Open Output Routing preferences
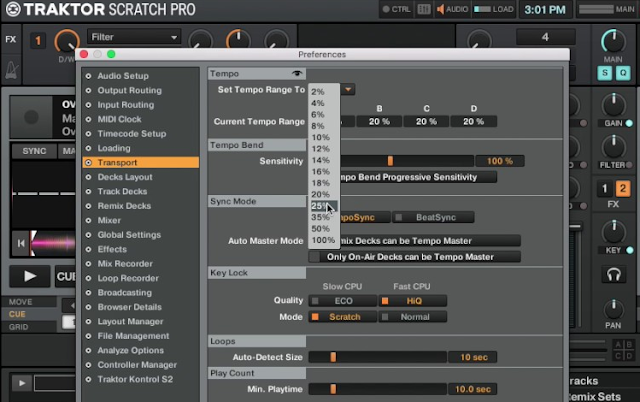 140,91
